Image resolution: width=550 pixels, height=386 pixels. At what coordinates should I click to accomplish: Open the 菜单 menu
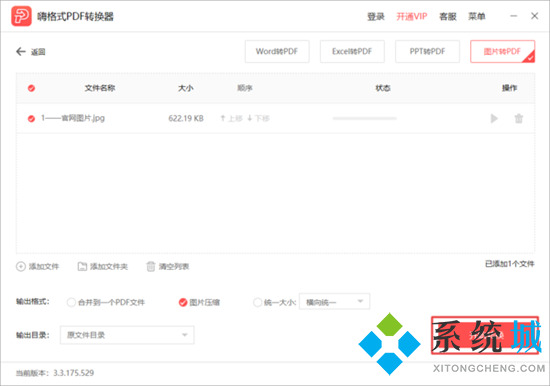[x=477, y=16]
